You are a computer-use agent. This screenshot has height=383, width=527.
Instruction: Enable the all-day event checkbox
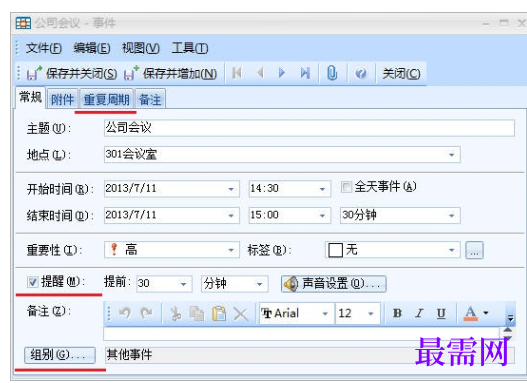346,187
